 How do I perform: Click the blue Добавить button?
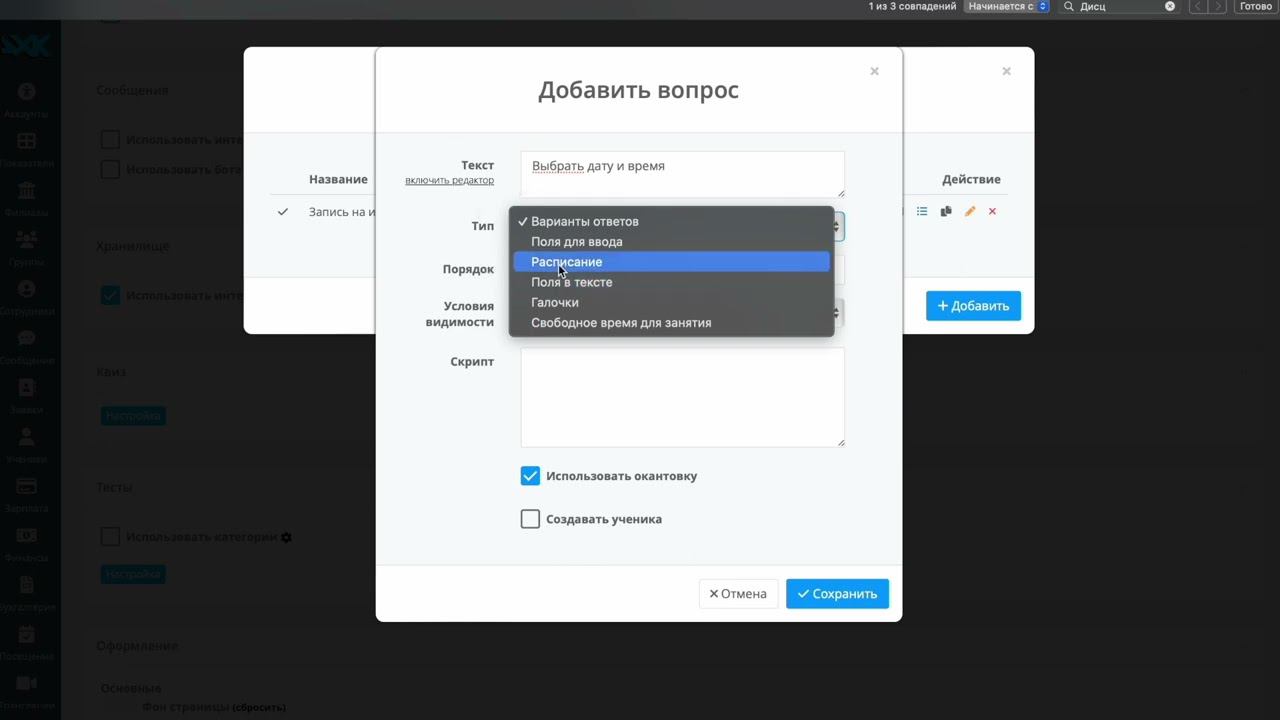click(x=973, y=306)
